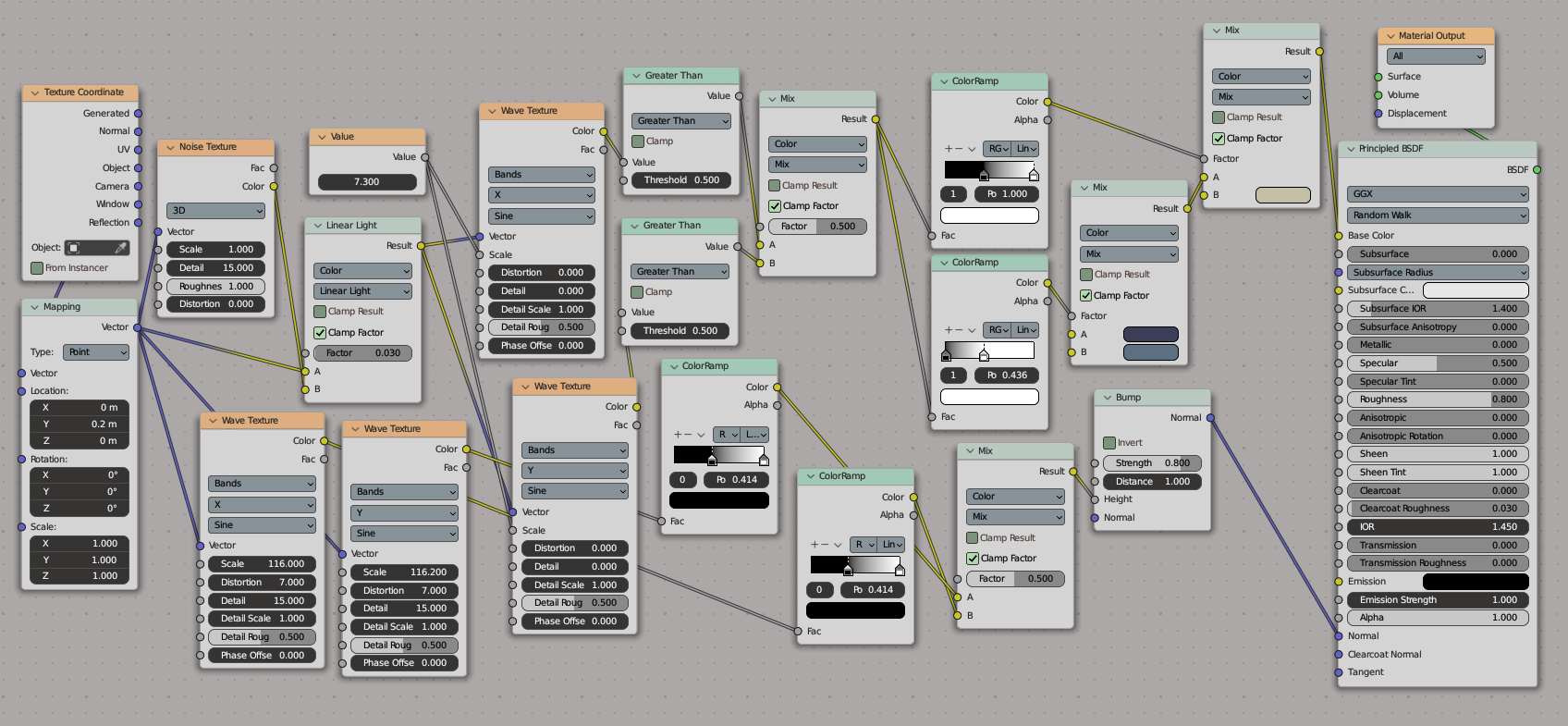
Task: Disable Clamp Factor in the Linear Light node
Action: coord(320,333)
